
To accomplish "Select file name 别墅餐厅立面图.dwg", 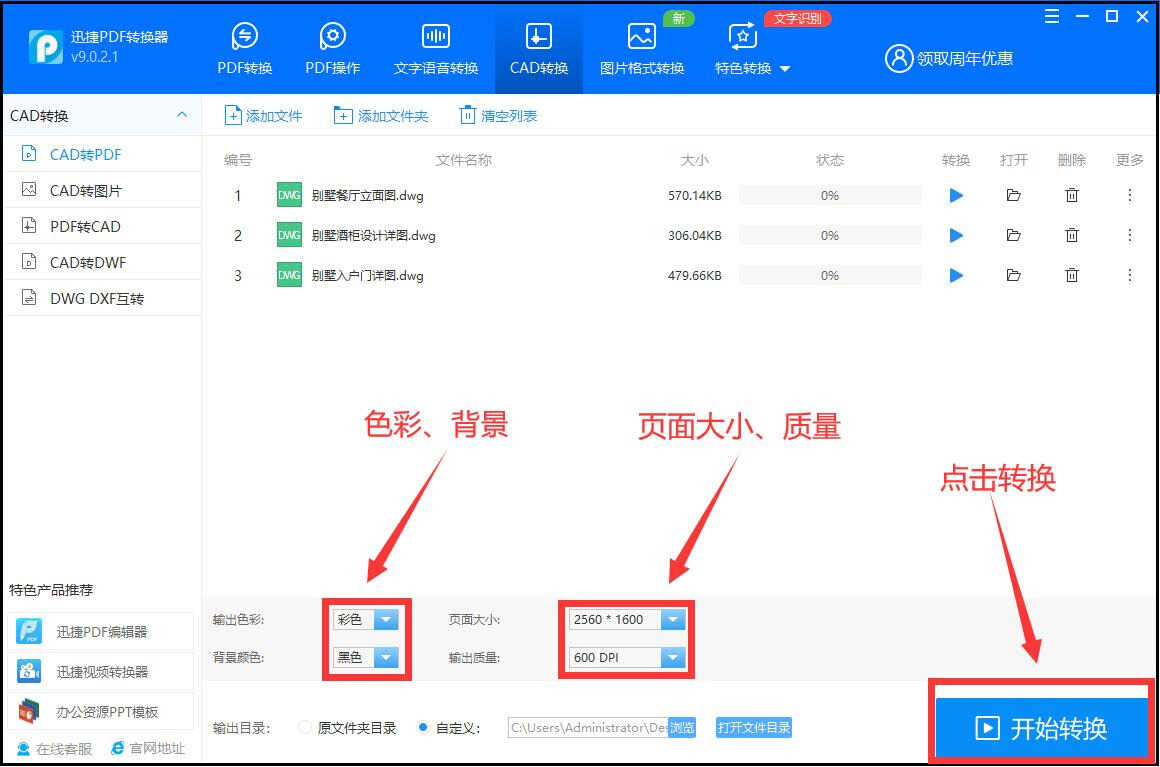I will pos(368,195).
